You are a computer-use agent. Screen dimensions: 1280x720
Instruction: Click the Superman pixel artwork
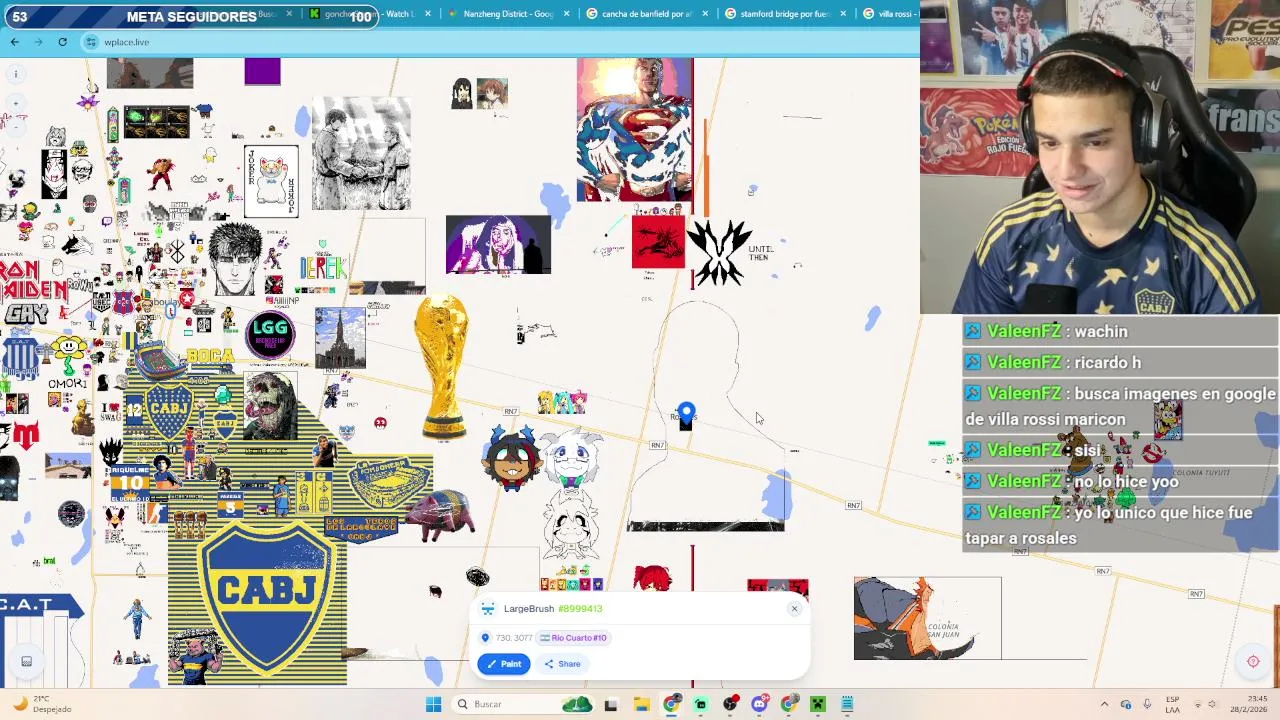[635, 130]
